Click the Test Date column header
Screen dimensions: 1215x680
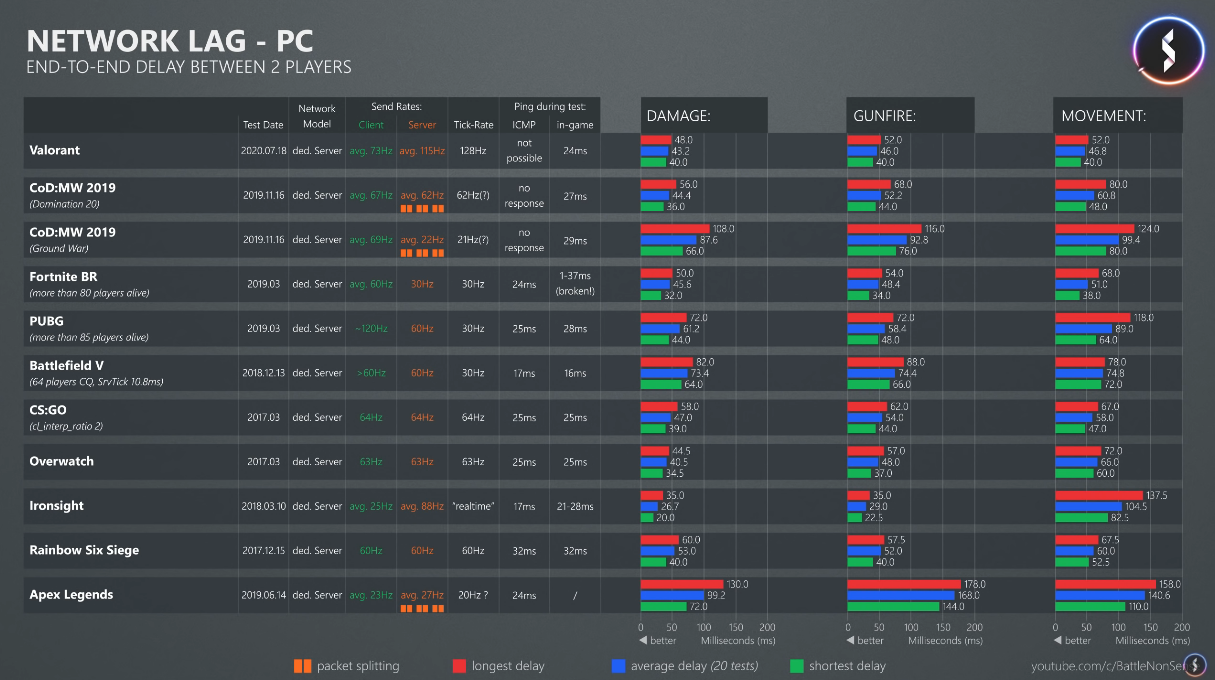(x=263, y=125)
